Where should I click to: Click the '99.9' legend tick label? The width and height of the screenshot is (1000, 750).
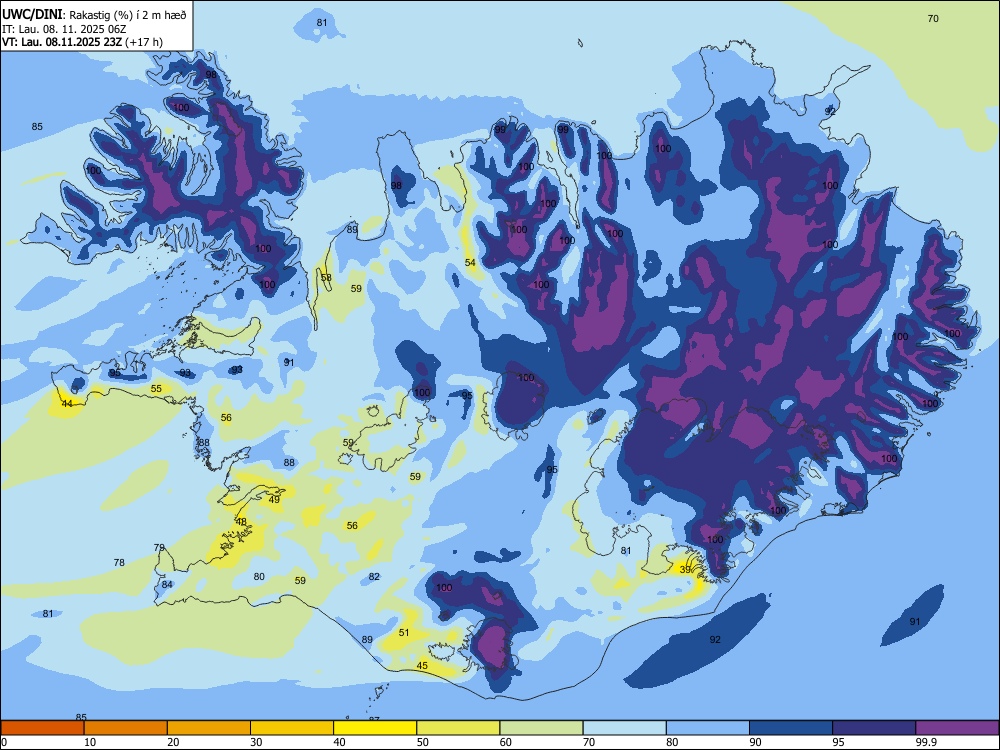click(x=927, y=742)
